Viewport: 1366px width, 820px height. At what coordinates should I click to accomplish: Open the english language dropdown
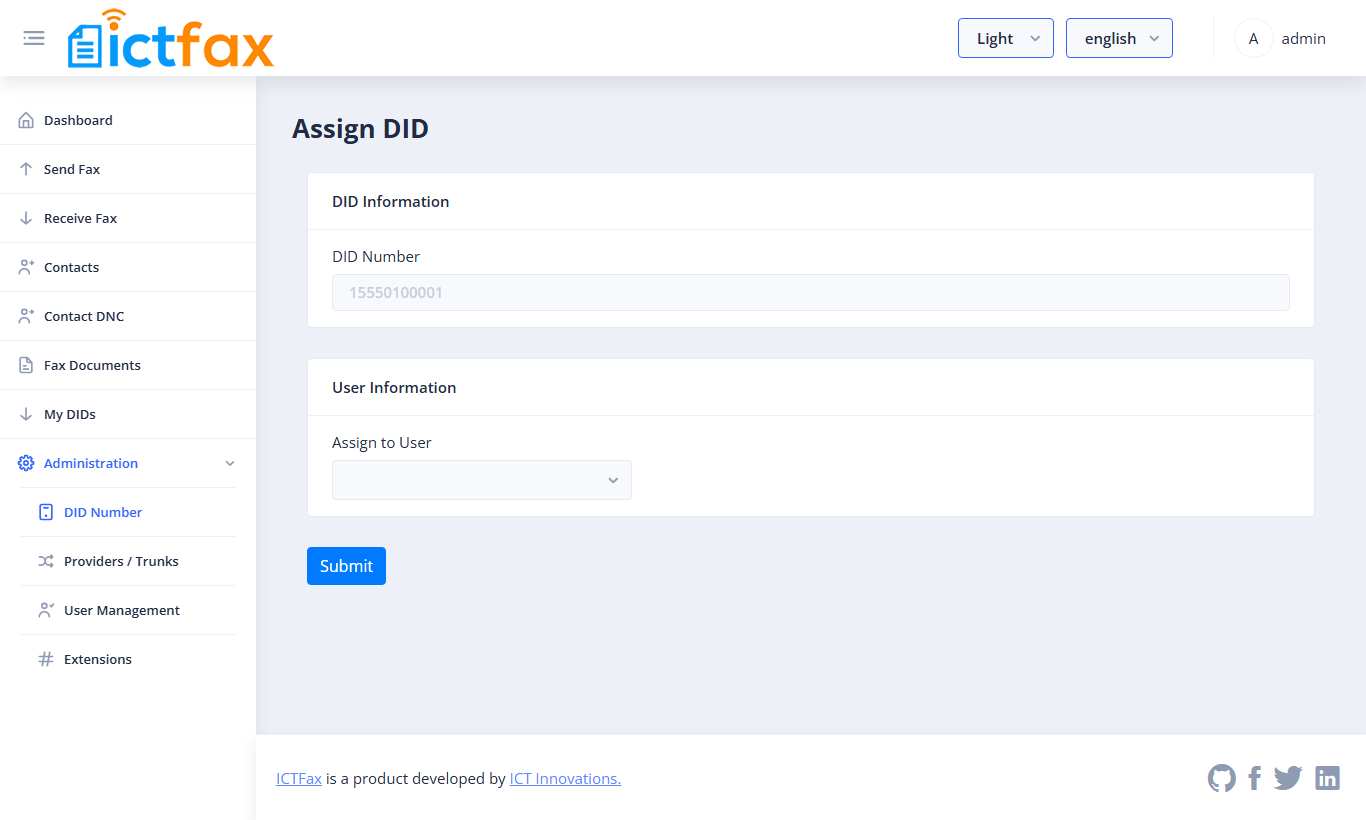1119,38
